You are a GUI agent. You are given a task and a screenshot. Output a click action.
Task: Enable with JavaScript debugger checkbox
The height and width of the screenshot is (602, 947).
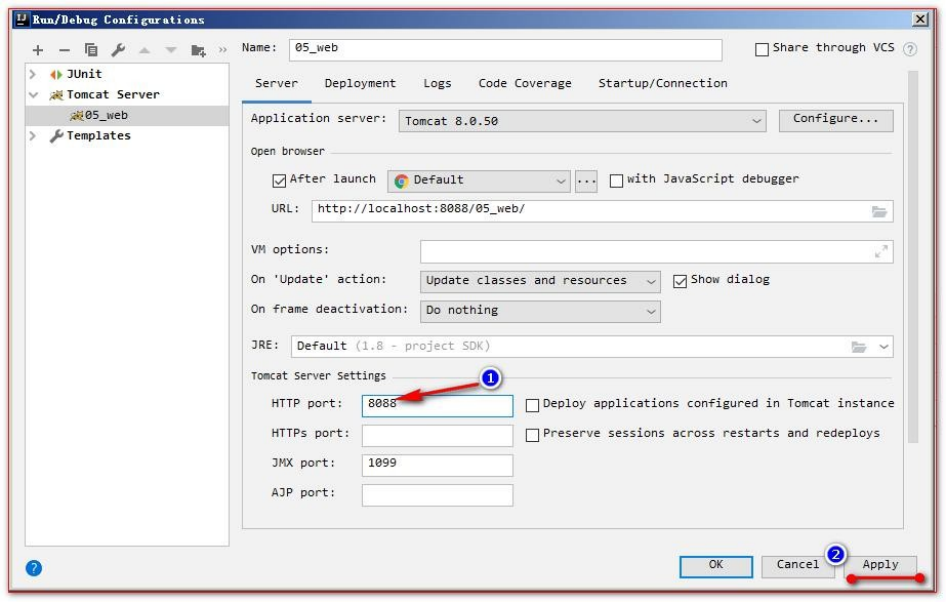(x=616, y=180)
